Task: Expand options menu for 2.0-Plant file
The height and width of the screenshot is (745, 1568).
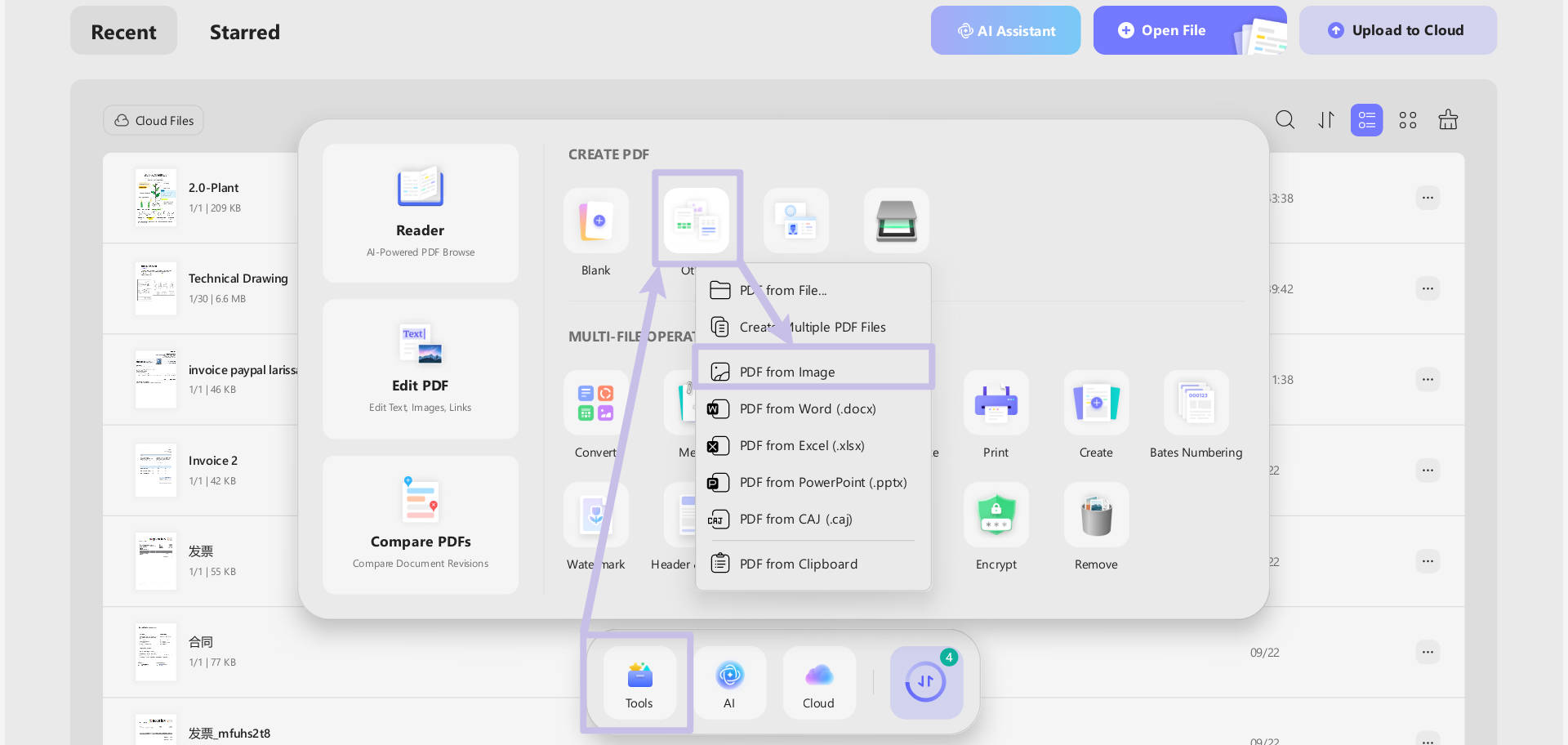Action: click(x=1428, y=197)
